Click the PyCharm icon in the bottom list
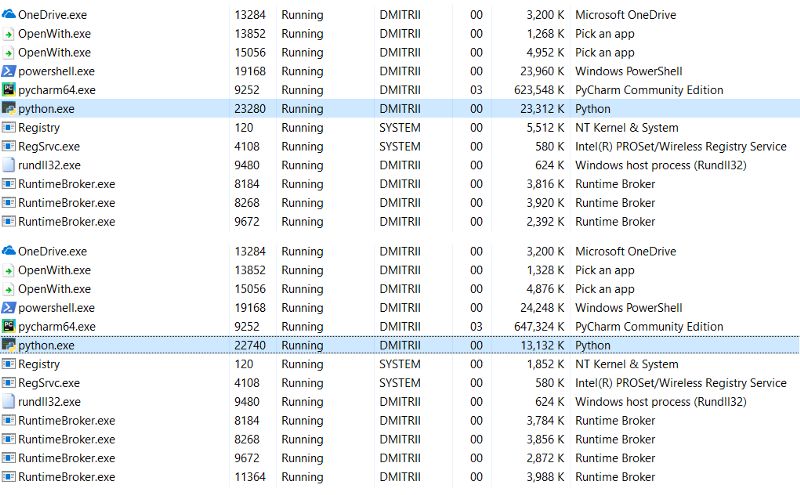 9,326
